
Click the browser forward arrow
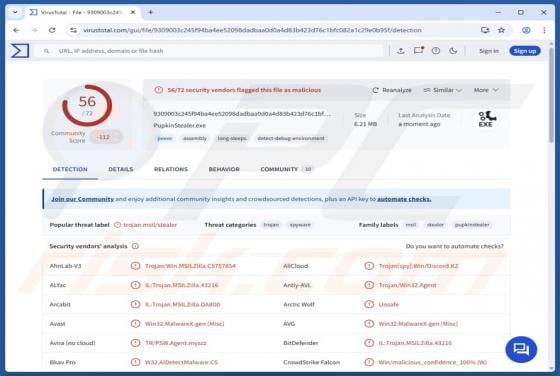34,30
